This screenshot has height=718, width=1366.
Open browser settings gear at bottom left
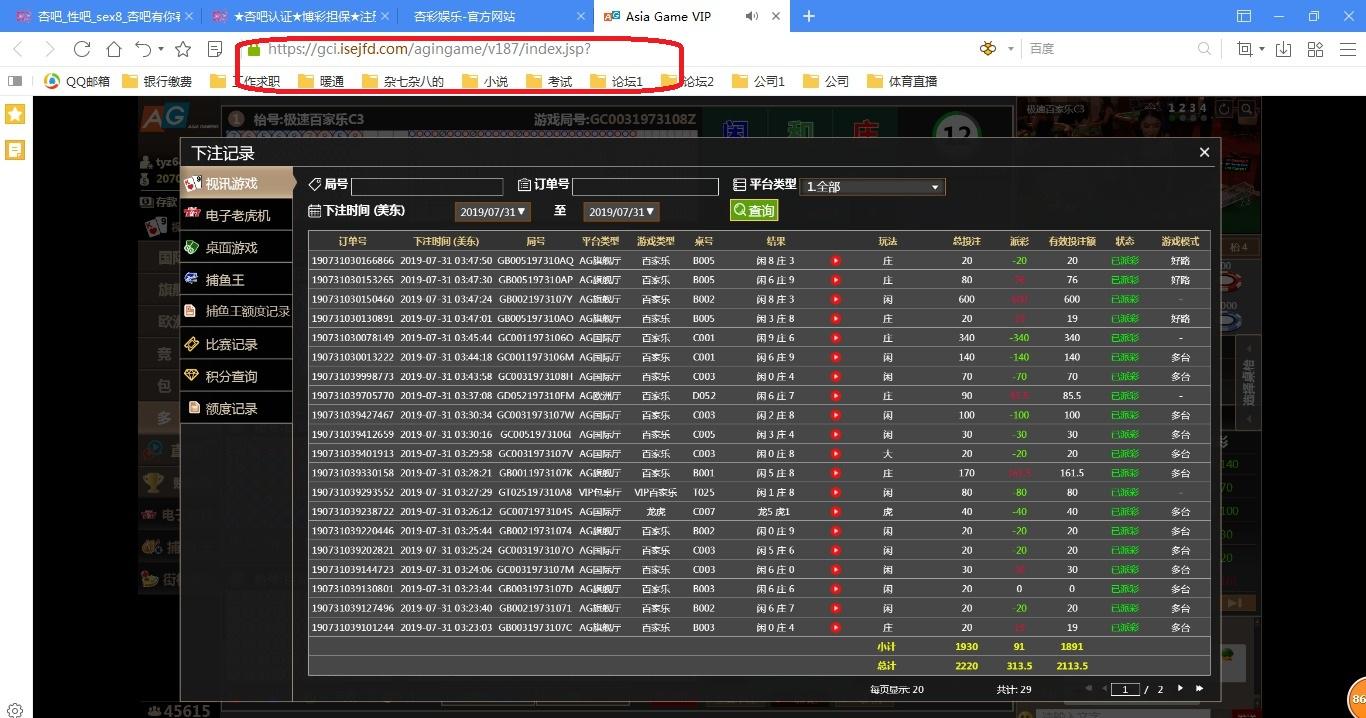click(x=15, y=710)
